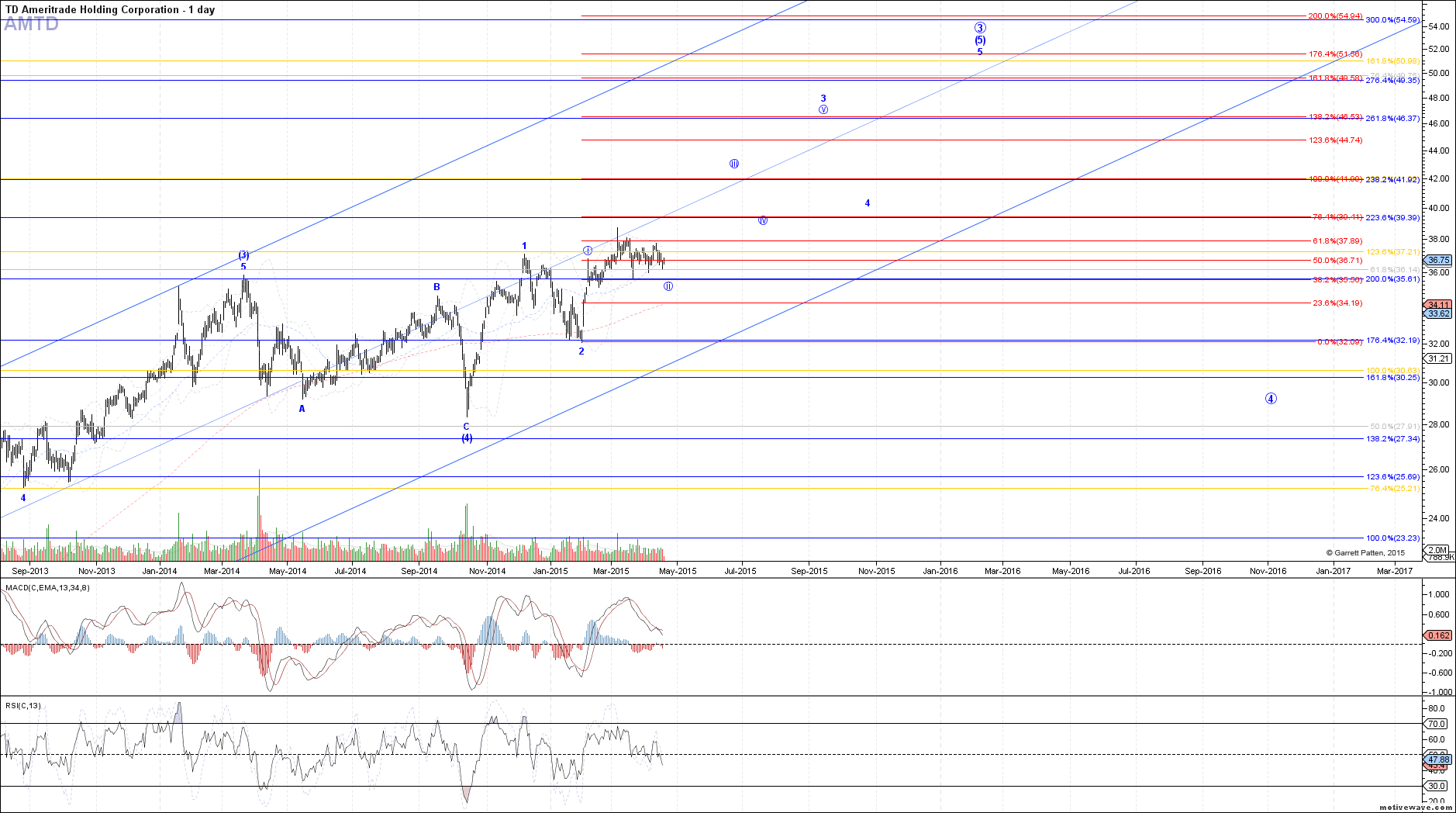Click the 24.00 price axis label
Viewport: 1456px width, 813px height.
coord(1439,519)
